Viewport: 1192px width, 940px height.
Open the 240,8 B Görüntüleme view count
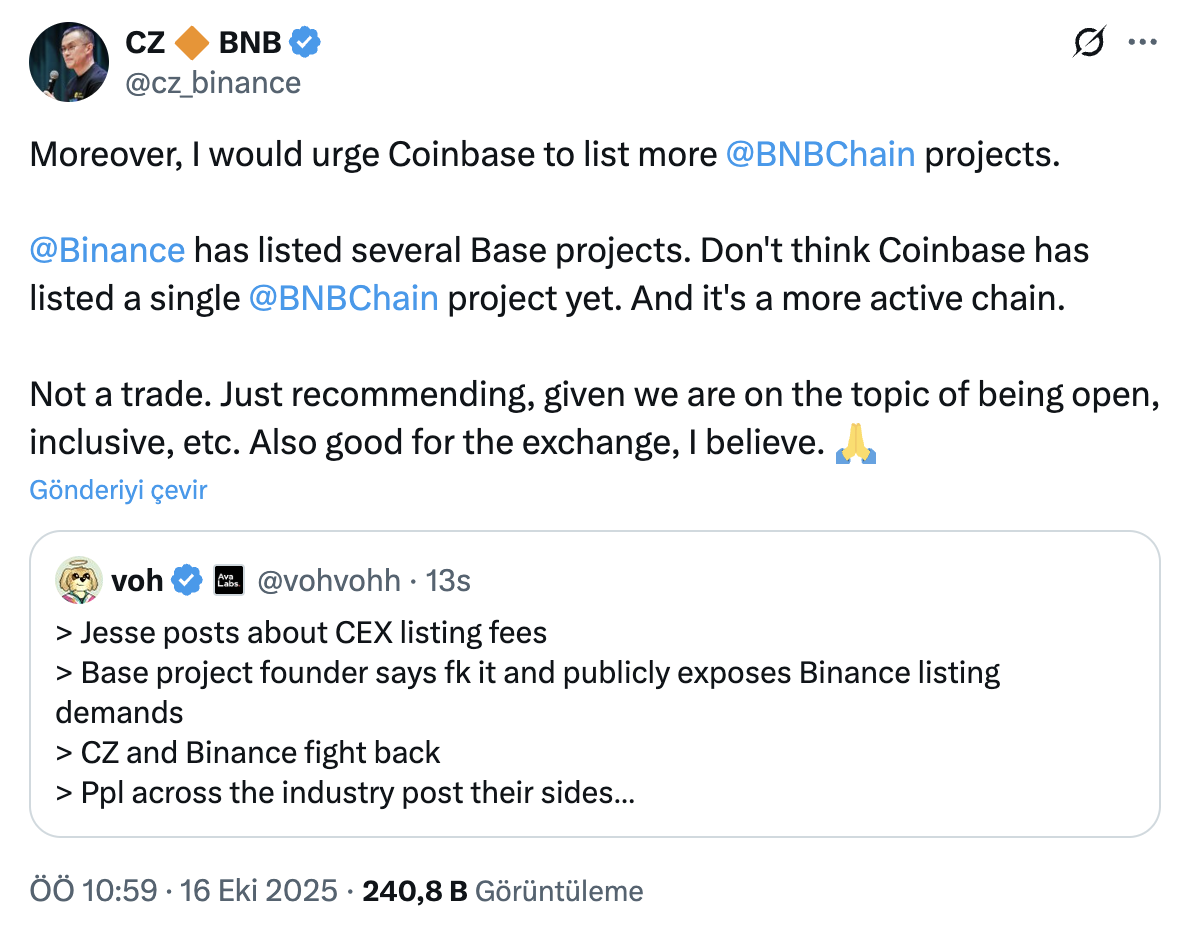coord(503,891)
